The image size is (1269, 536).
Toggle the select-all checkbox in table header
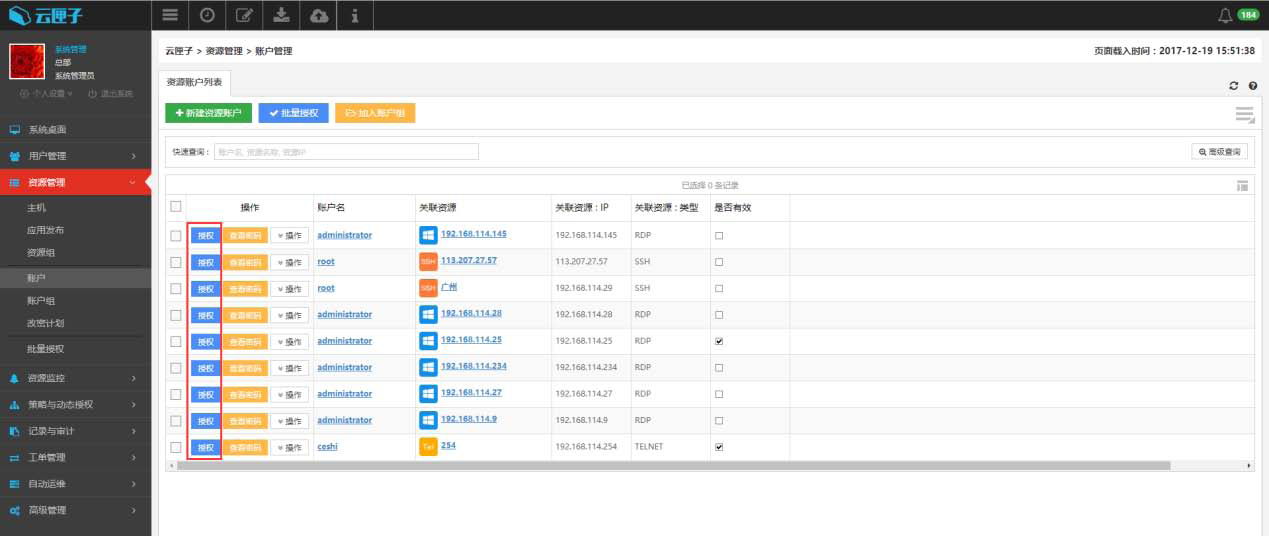176,206
